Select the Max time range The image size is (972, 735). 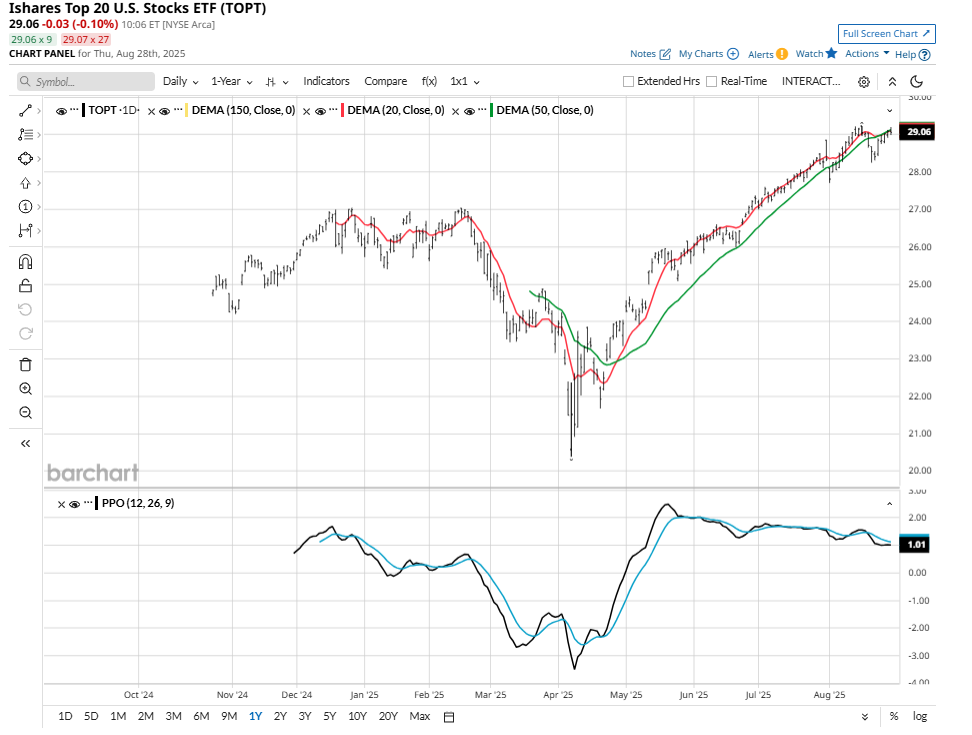(420, 716)
